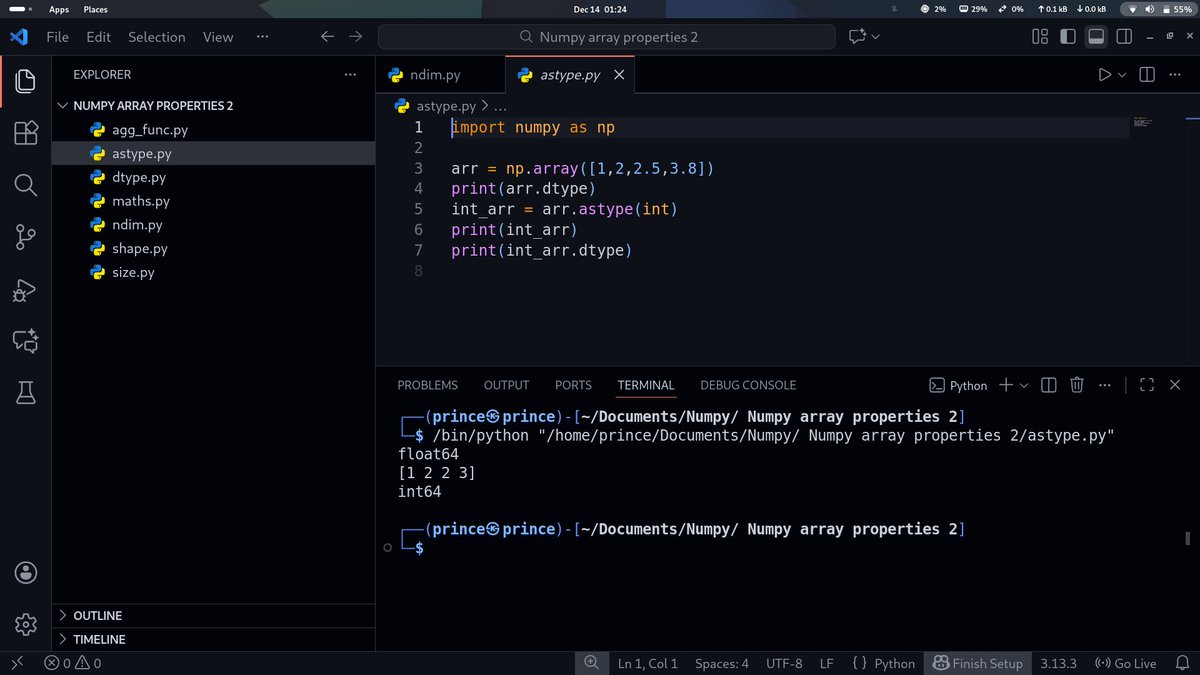
Task: Click the notifications bell in status bar
Action: [1183, 663]
